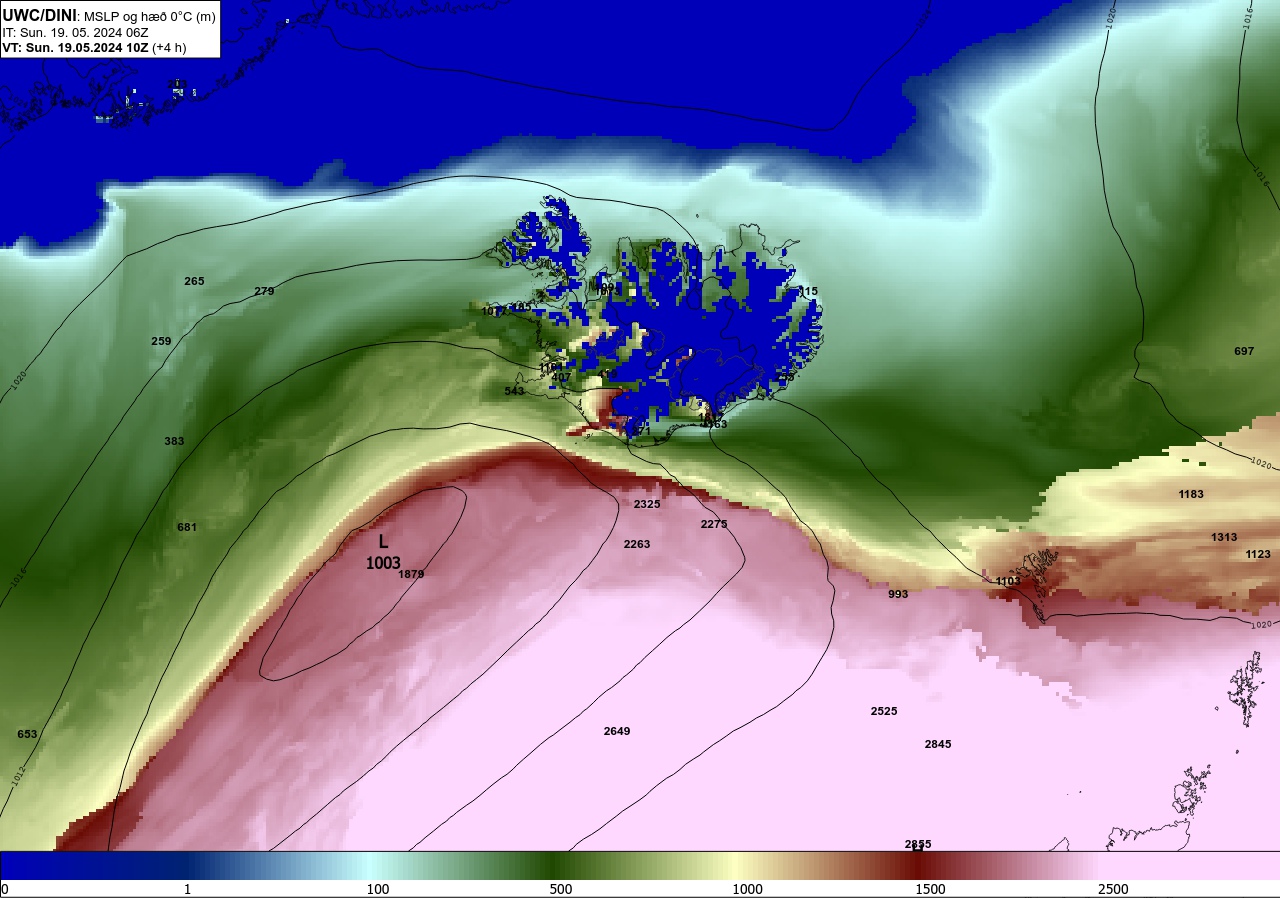Click the 681 height value
Image resolution: width=1280 pixels, height=898 pixels.
187,527
